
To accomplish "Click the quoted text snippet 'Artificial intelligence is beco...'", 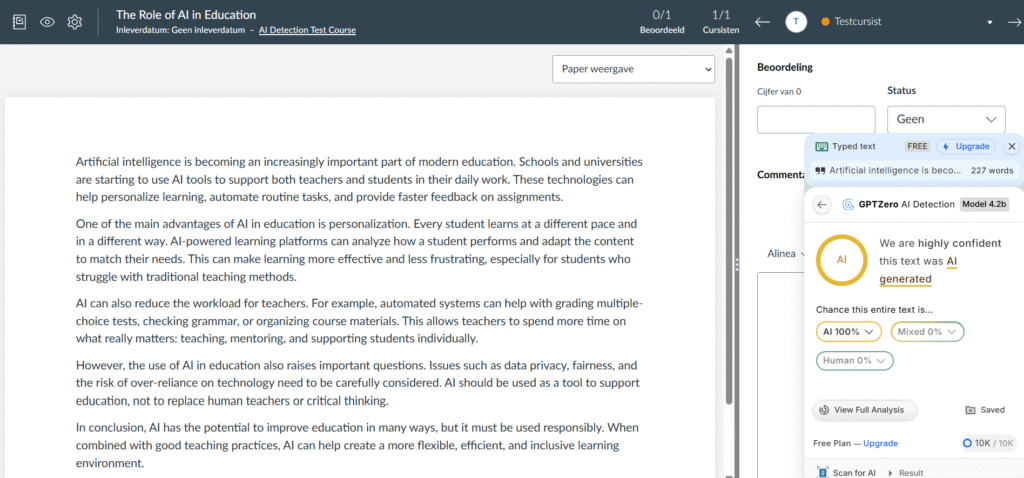I will click(895, 170).
